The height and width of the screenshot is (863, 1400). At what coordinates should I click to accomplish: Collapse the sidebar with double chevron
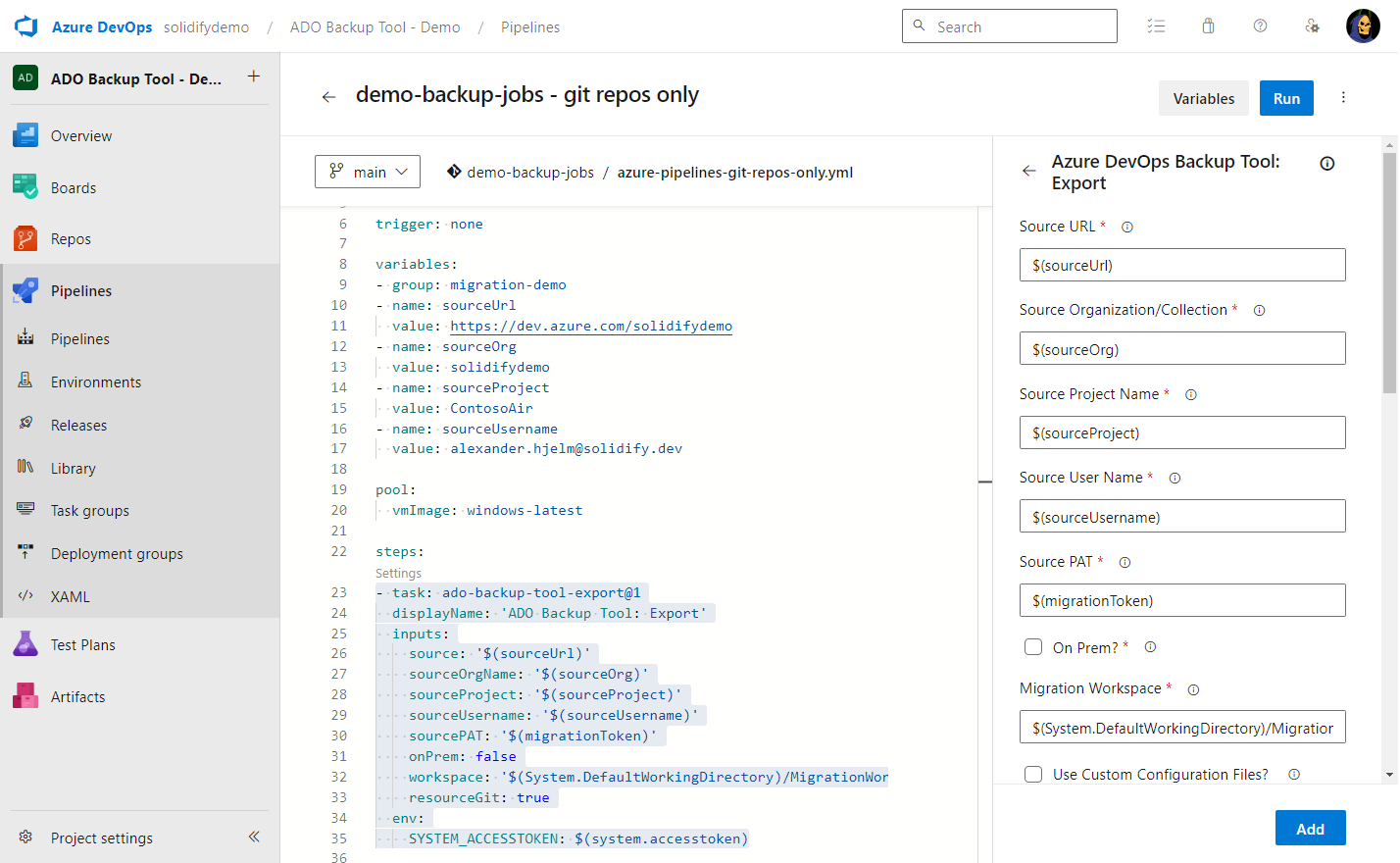(254, 837)
